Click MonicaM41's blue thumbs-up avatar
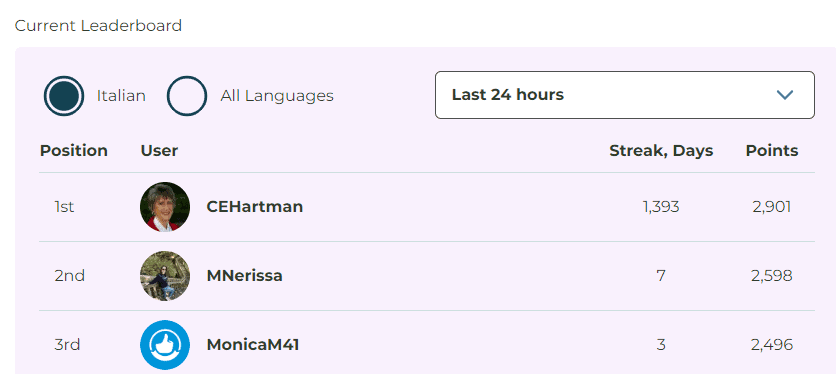The image size is (836, 374). 165,345
